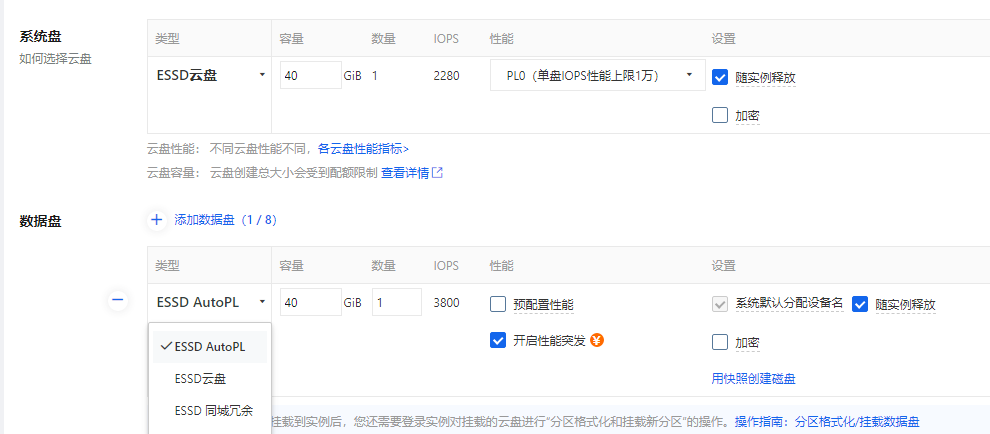Screen dimensions: 990x434
Task: Choose ESSD 同城冗余 option in list
Action: [x=213, y=410]
